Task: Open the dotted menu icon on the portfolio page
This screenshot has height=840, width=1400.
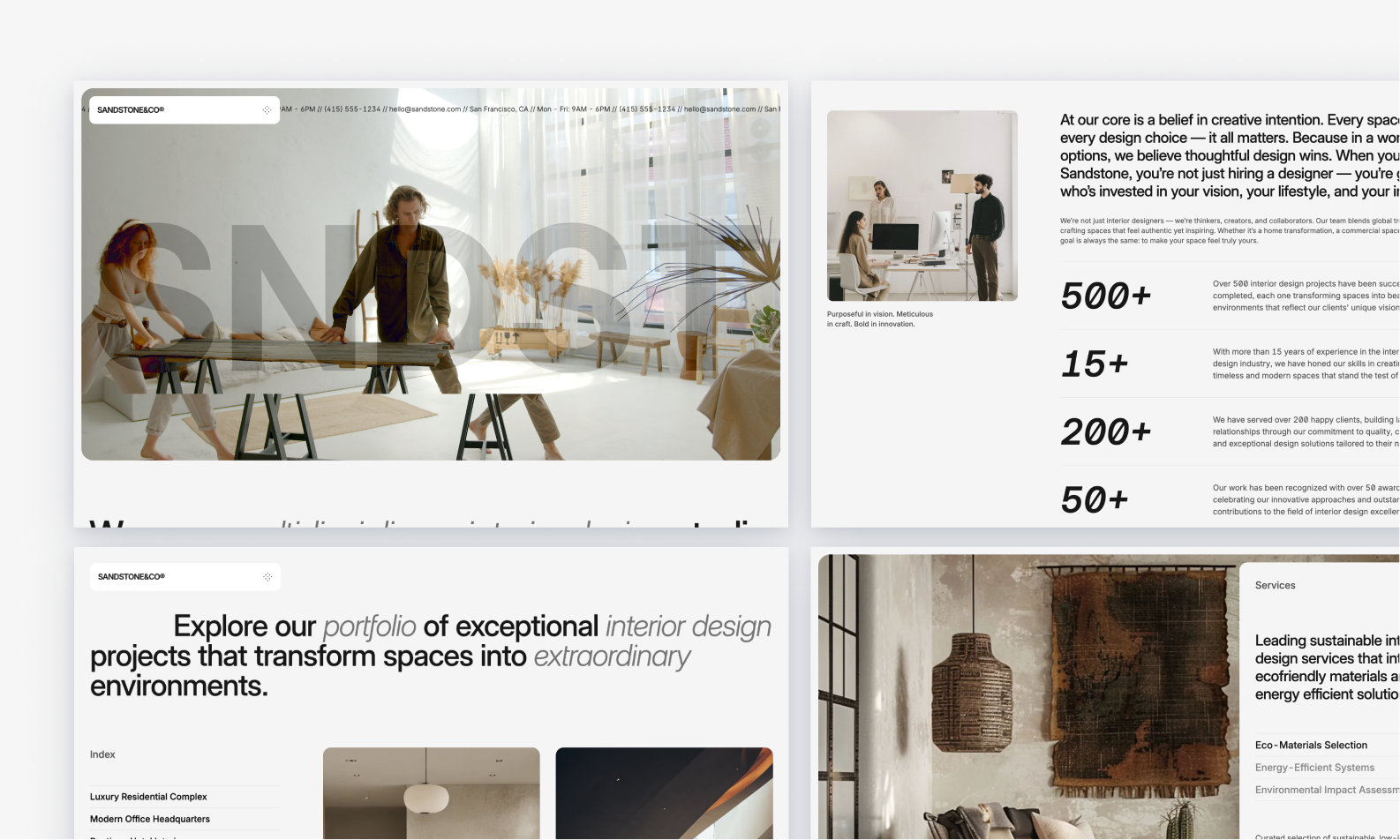Action: click(x=267, y=577)
